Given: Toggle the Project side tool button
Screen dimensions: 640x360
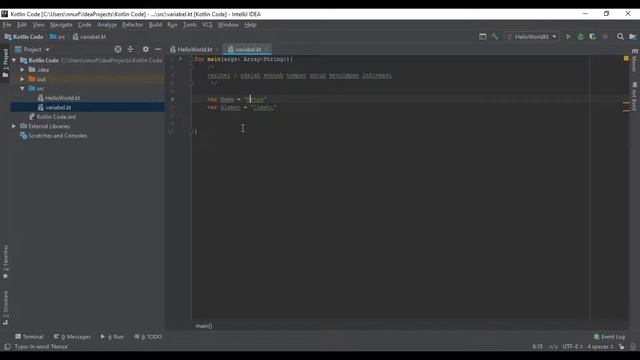Looking at the screenshot, I should pos(5,63).
